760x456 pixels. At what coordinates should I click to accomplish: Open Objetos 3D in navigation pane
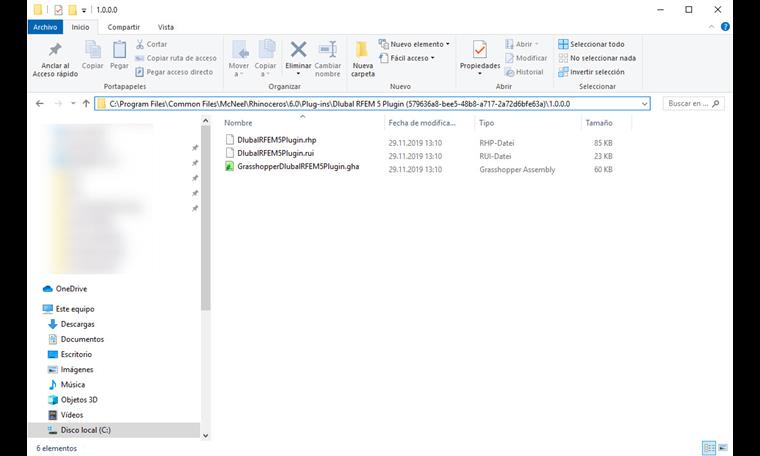(x=73, y=400)
